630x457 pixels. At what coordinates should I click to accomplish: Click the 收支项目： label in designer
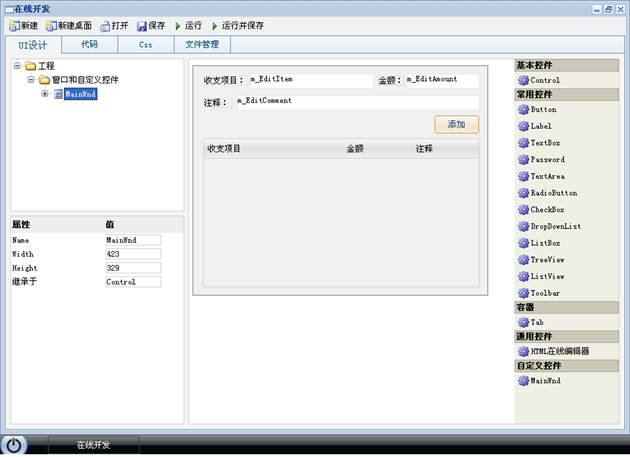point(224,81)
